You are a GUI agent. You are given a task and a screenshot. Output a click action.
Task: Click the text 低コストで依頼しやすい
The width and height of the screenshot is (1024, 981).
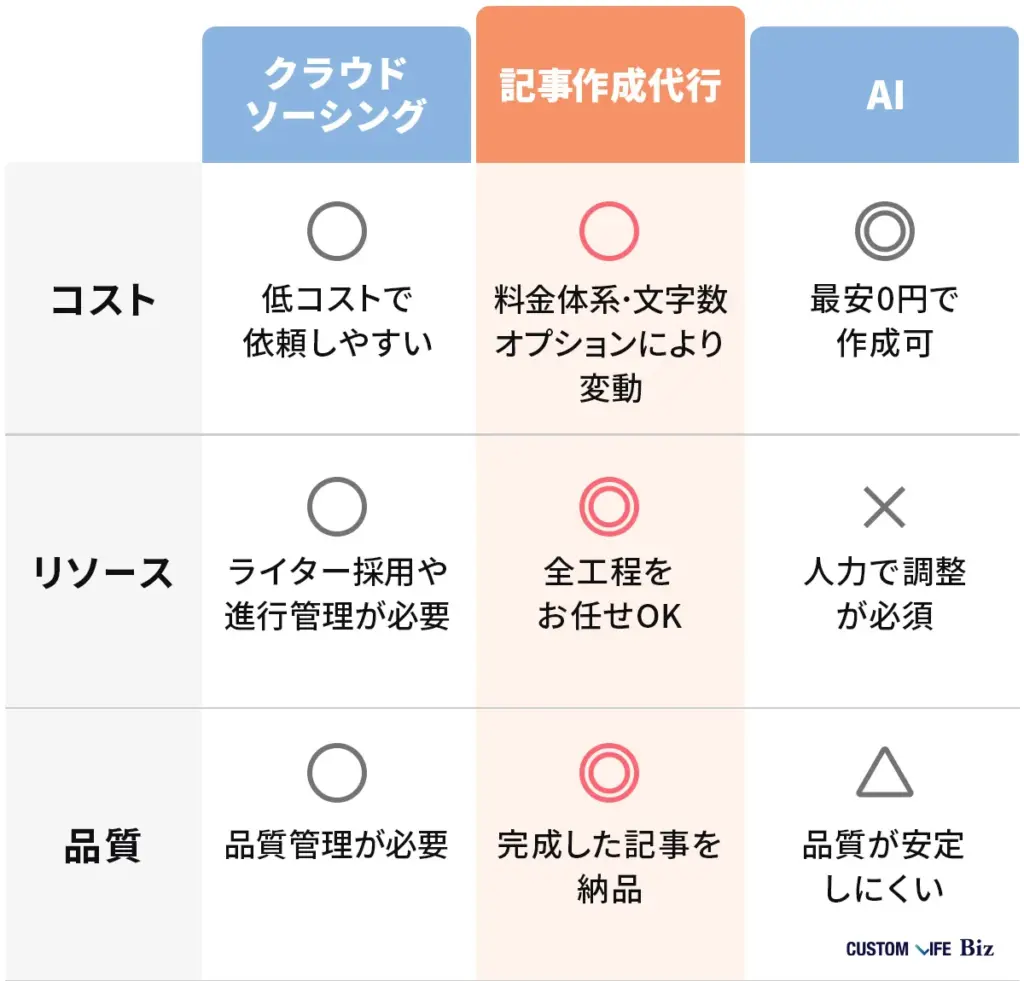(337, 321)
